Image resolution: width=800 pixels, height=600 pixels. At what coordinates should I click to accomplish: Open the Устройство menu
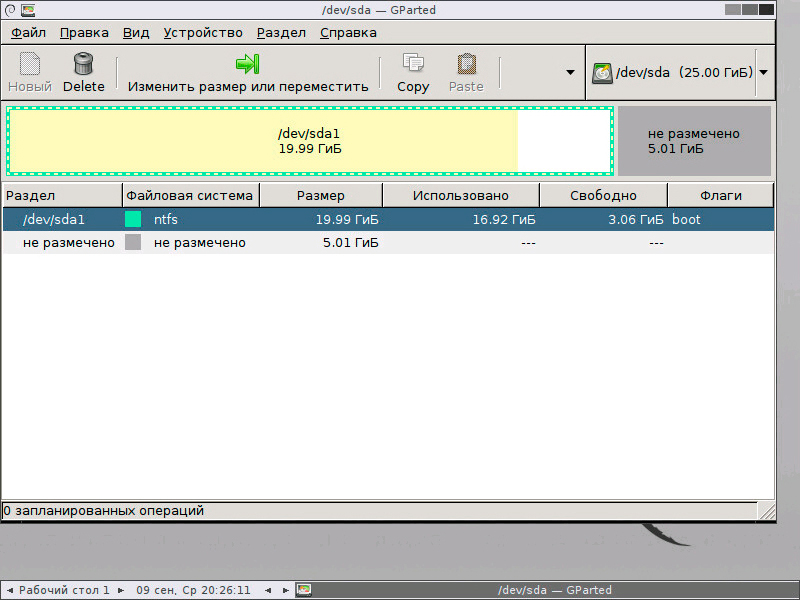point(203,33)
